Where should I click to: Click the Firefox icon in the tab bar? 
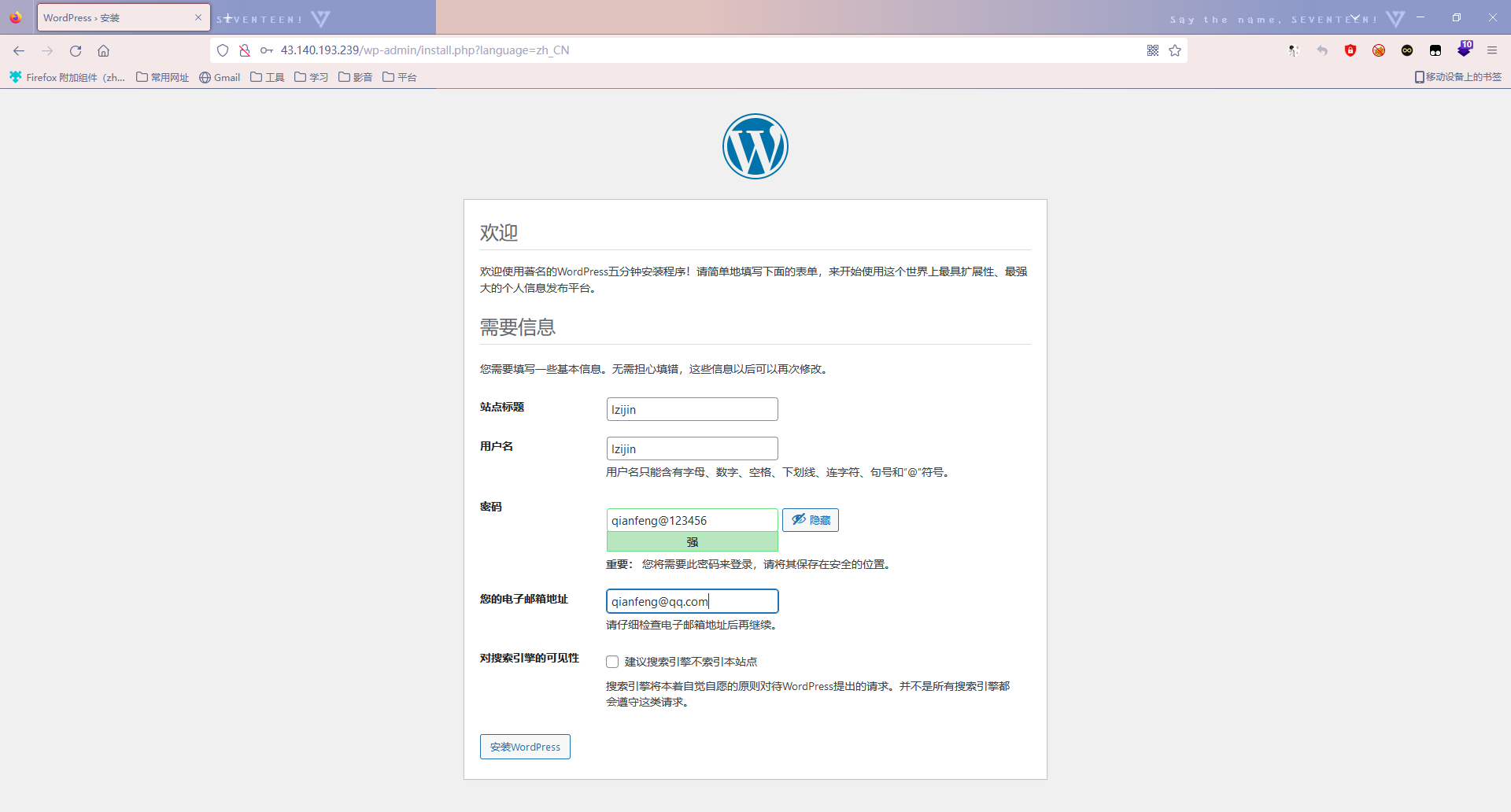pos(16,17)
